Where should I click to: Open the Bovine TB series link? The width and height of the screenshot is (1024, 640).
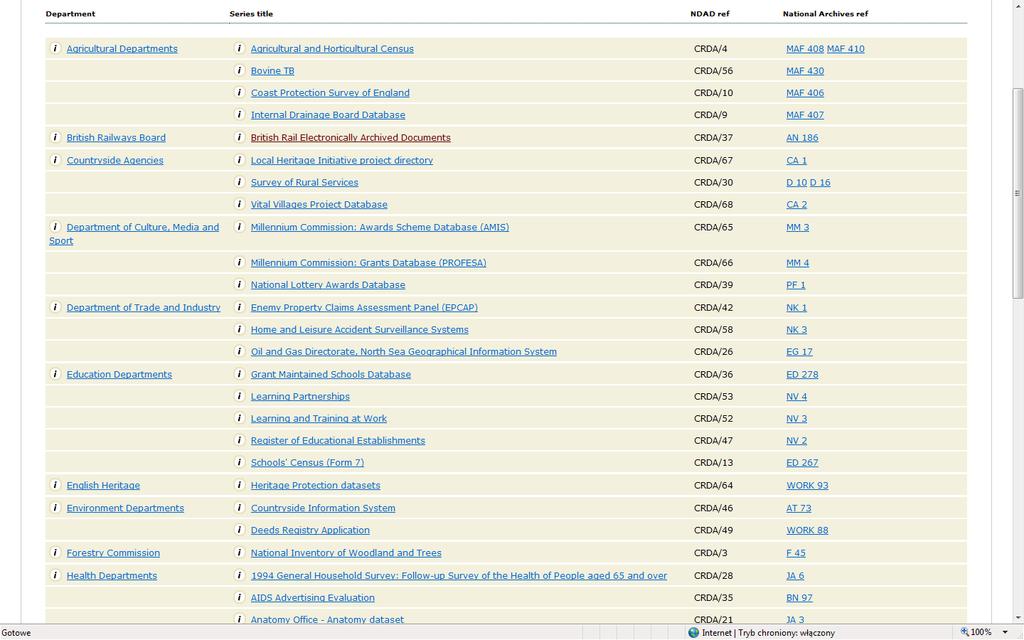click(x=272, y=71)
